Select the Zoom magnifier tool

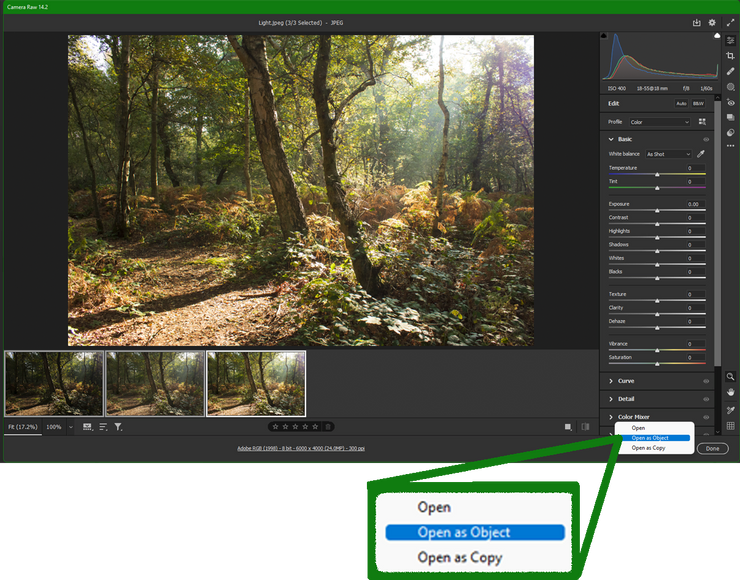(731, 376)
